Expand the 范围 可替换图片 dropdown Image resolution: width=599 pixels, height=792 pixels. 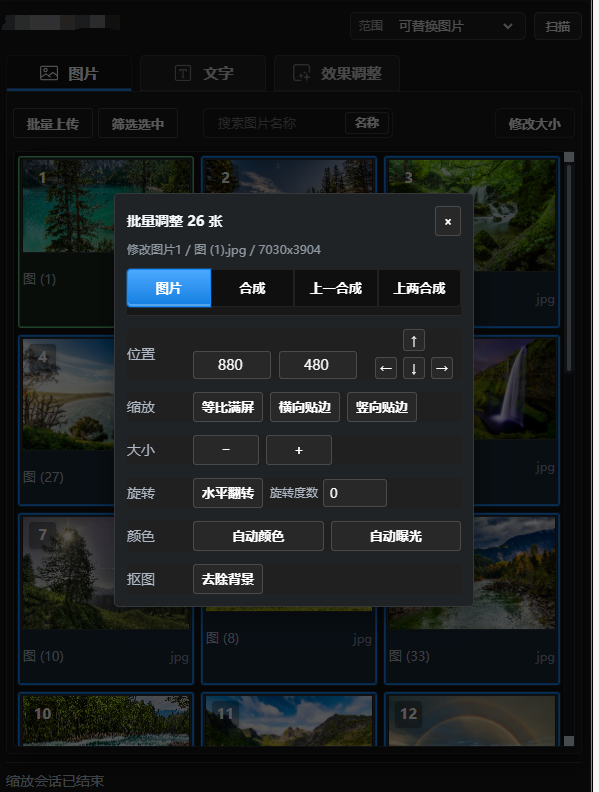[x=438, y=26]
